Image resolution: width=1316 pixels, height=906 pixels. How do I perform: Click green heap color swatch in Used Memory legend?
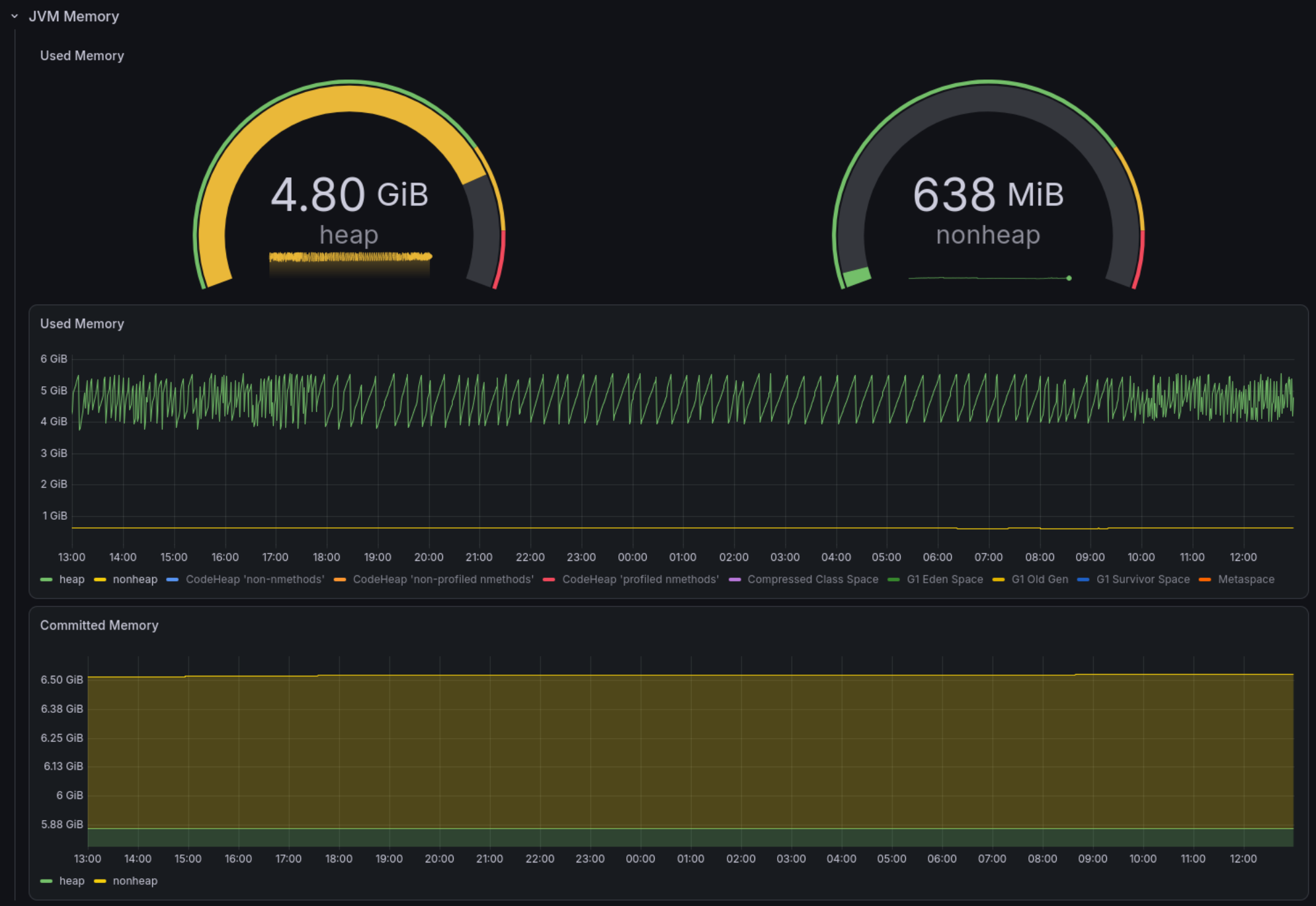tap(46, 579)
